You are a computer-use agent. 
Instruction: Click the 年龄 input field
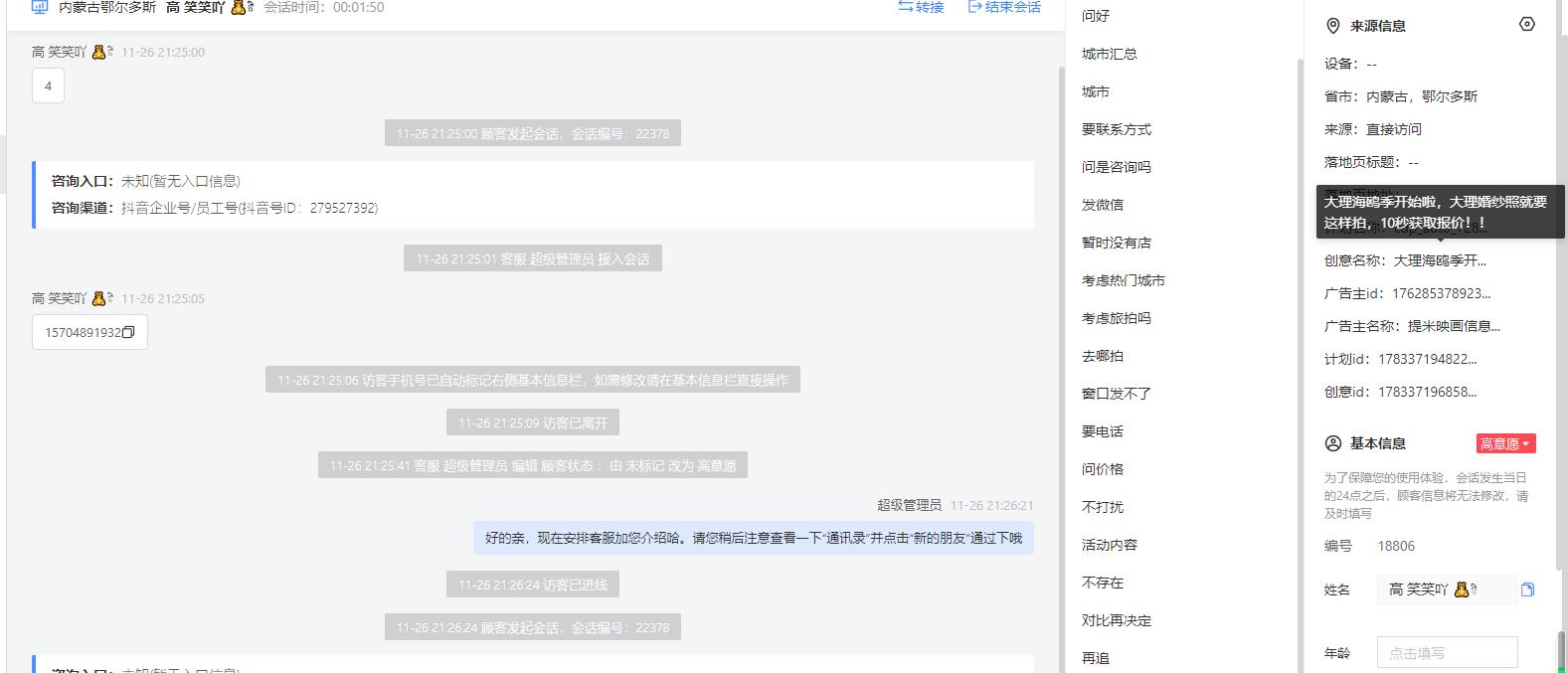1447,653
